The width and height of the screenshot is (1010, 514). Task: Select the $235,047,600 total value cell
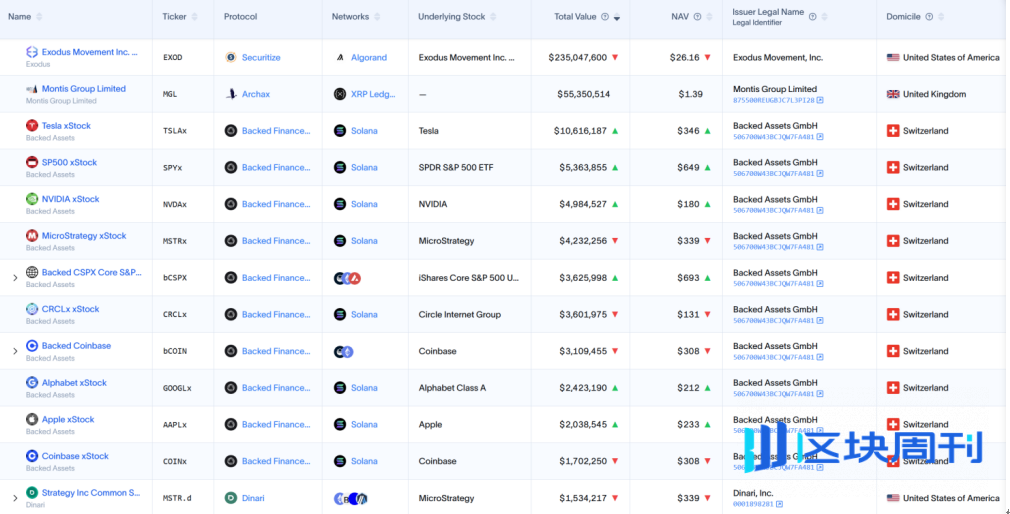[x=578, y=57]
